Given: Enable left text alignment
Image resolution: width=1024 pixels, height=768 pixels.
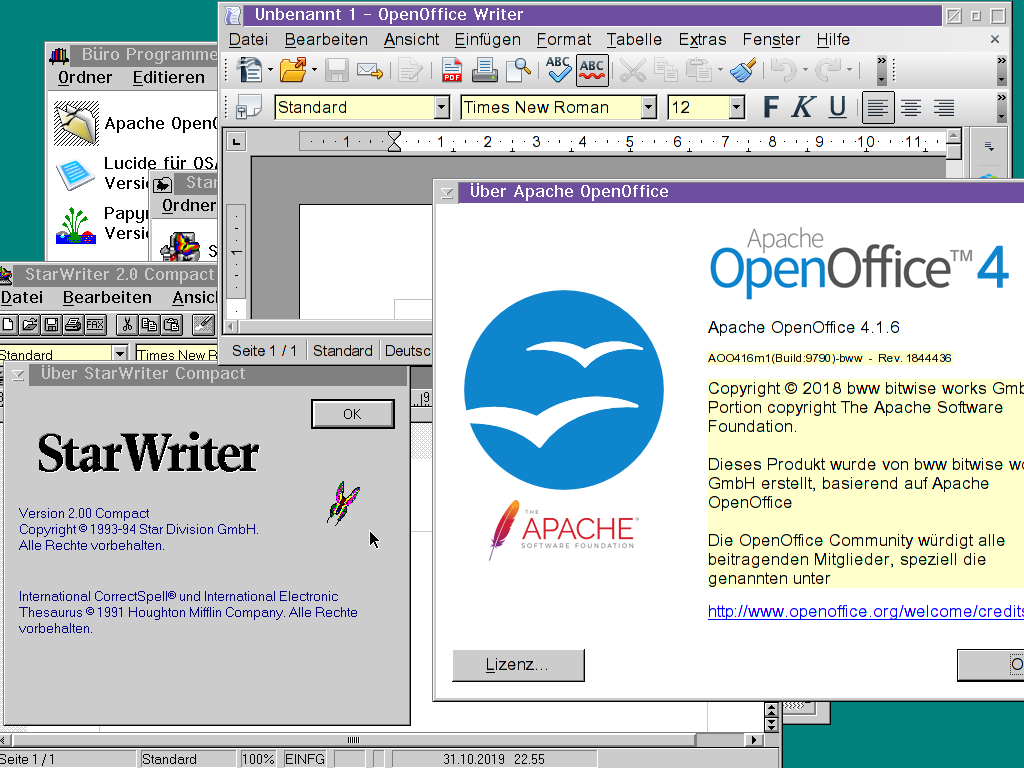Looking at the screenshot, I should [x=878, y=107].
